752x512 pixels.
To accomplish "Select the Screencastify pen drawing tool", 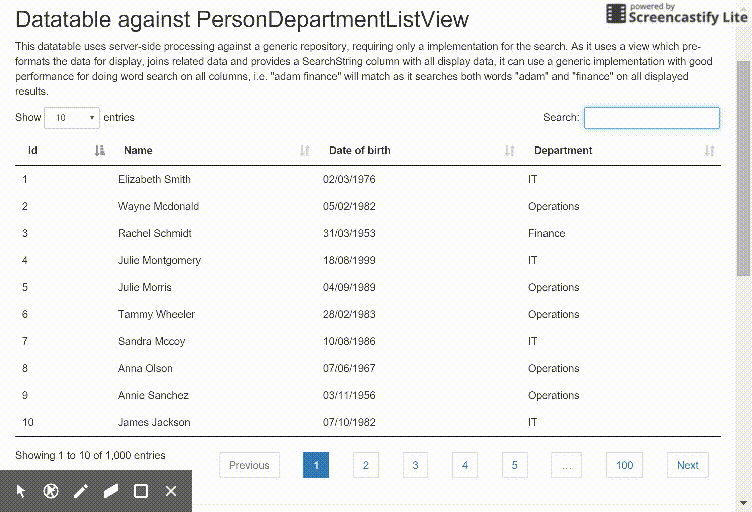I will click(81, 491).
